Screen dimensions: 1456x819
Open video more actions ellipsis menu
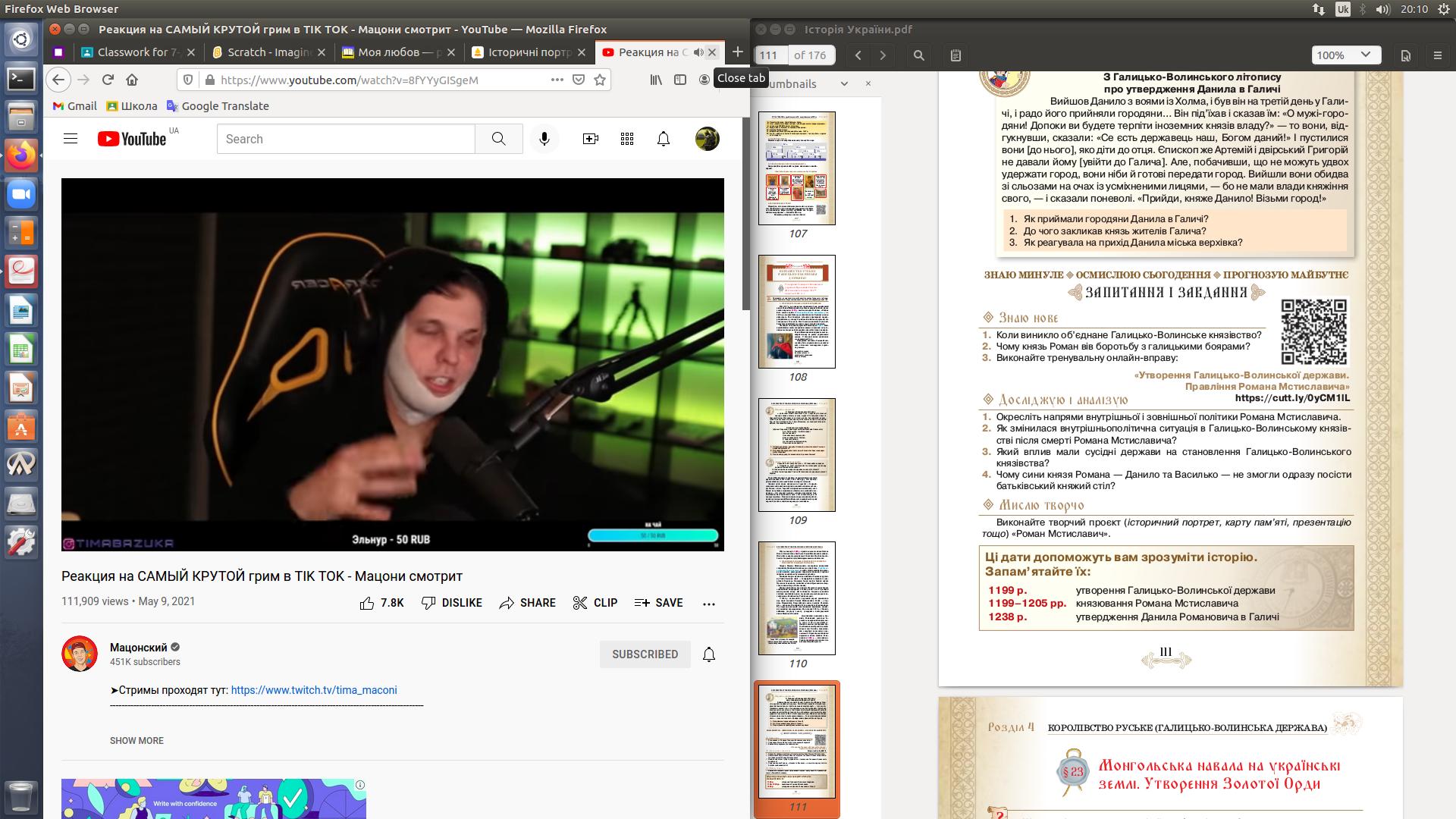pos(708,604)
